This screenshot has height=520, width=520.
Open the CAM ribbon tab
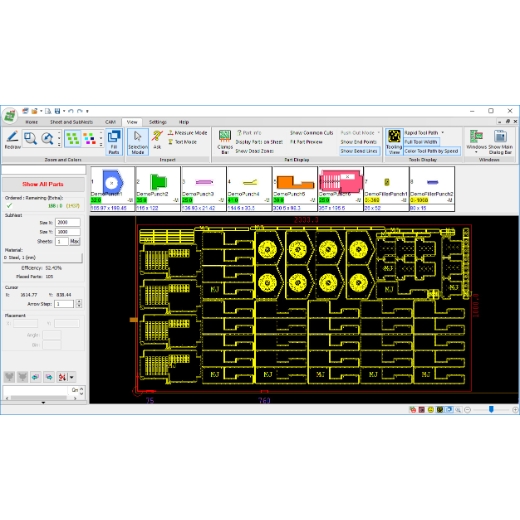point(110,122)
